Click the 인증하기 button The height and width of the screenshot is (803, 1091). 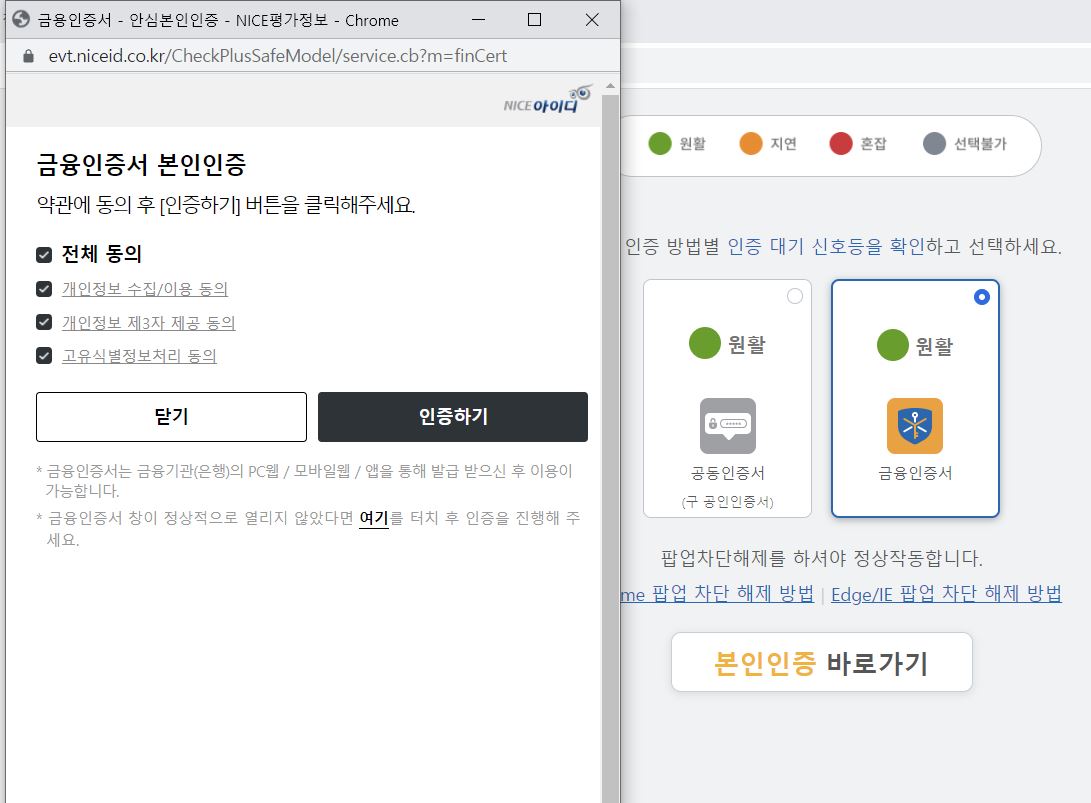[x=453, y=417]
